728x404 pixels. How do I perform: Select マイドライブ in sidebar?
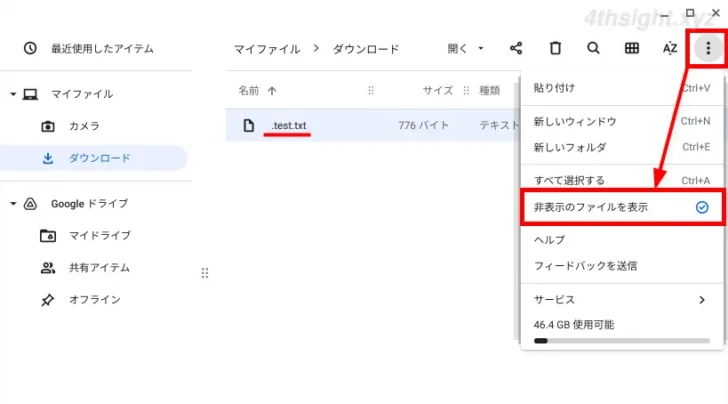click(100, 235)
